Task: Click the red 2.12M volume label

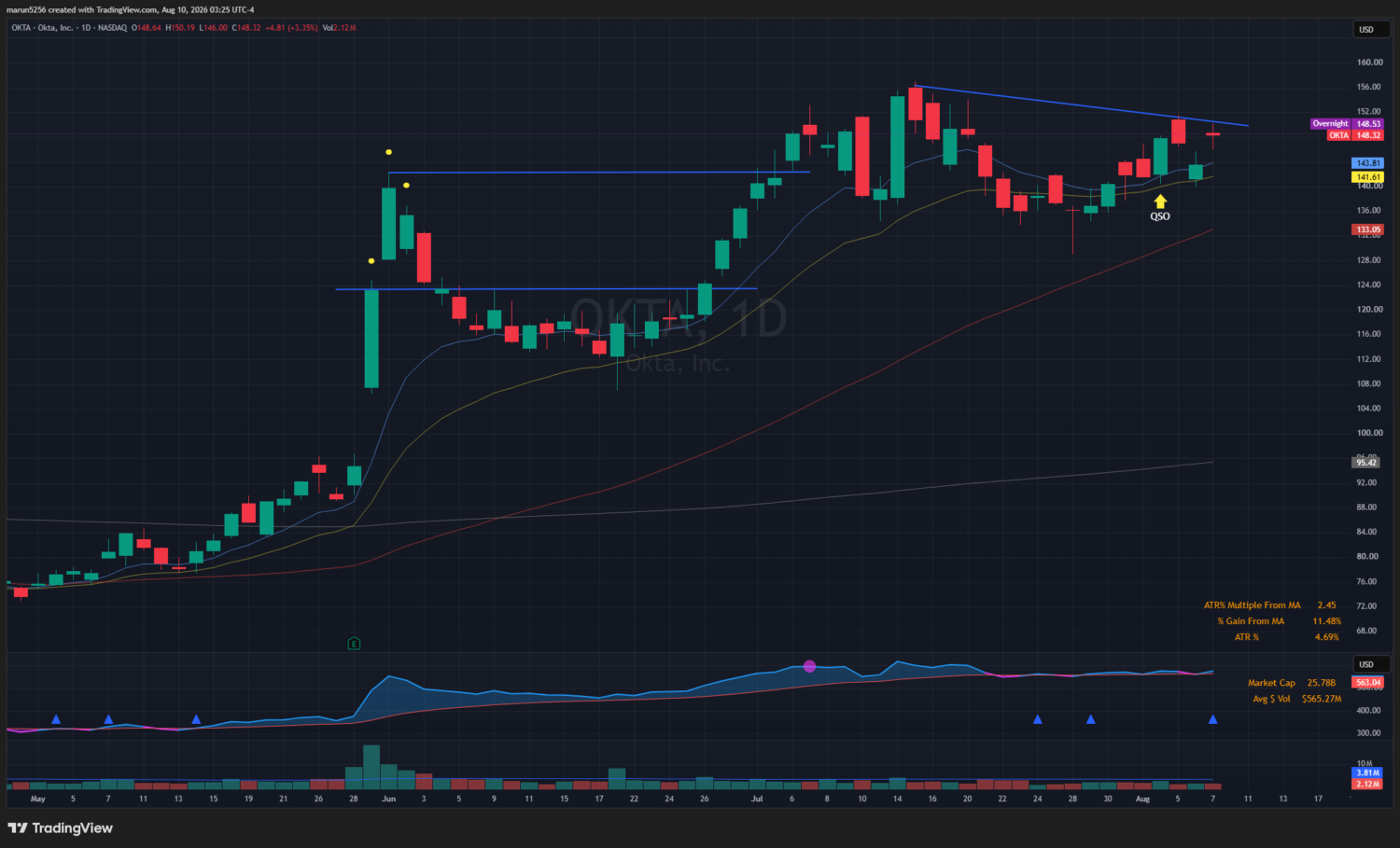Action: 1367,784
